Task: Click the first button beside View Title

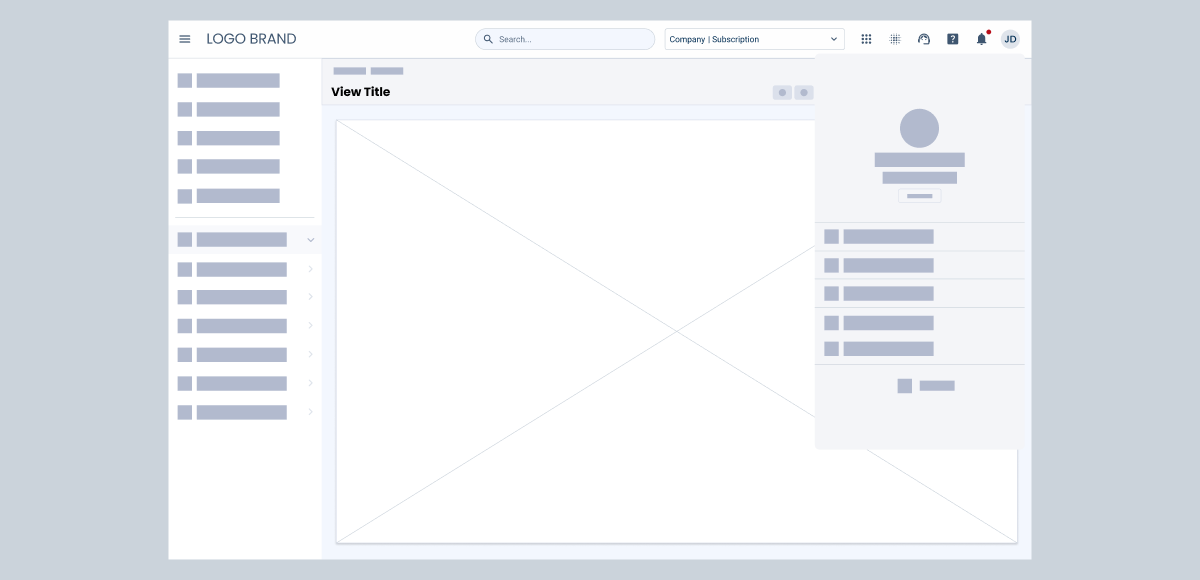Action: click(x=782, y=93)
